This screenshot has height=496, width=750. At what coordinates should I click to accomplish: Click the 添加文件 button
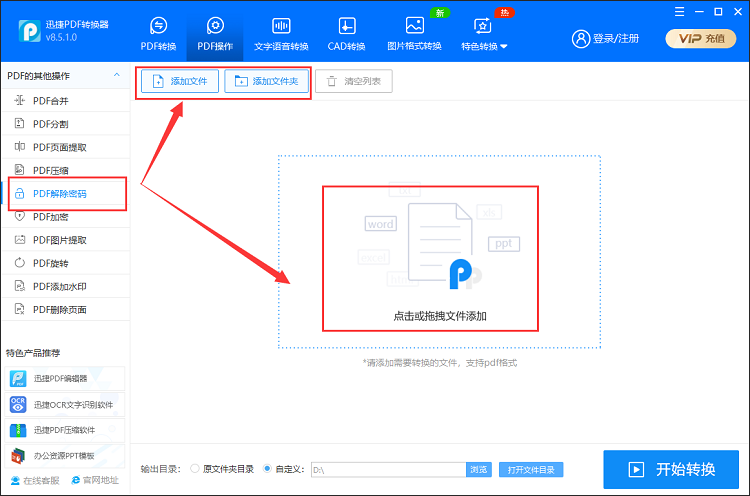click(x=179, y=81)
